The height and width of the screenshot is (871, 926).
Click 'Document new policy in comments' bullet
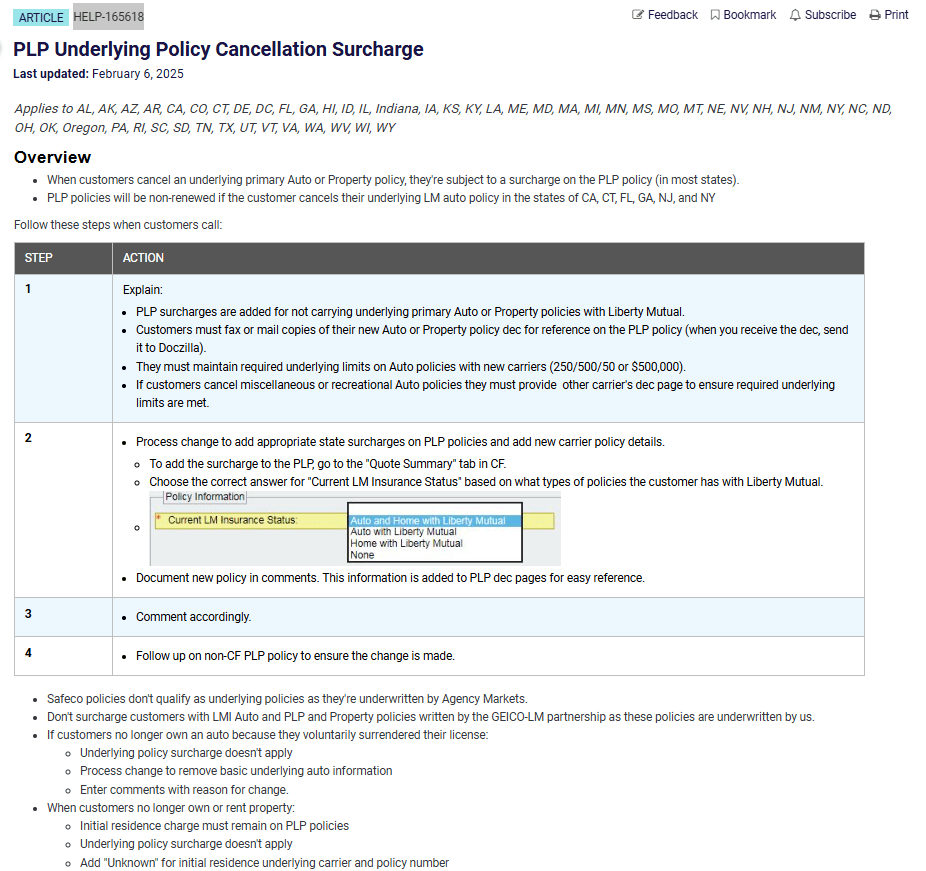click(390, 578)
